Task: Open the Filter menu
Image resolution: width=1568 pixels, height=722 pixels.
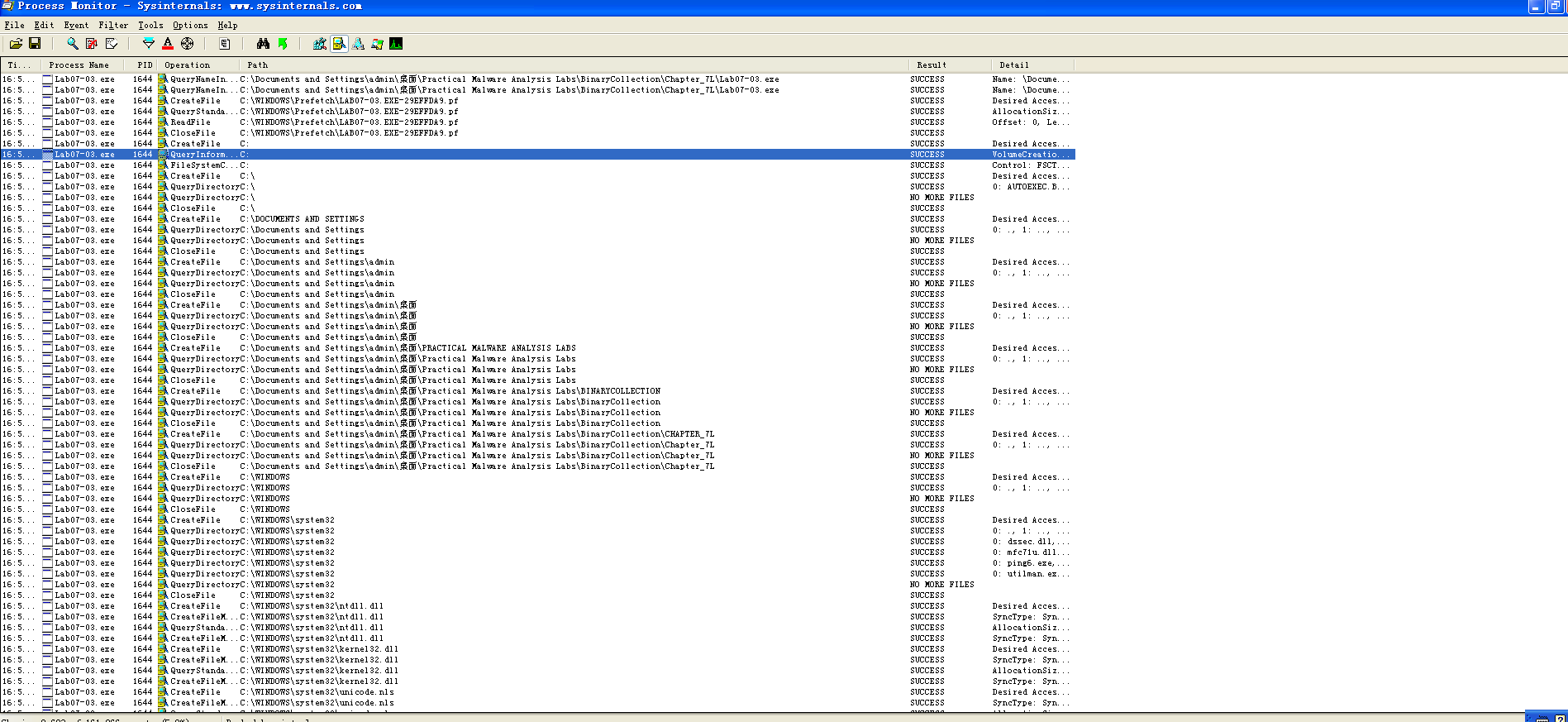Action: click(x=113, y=26)
